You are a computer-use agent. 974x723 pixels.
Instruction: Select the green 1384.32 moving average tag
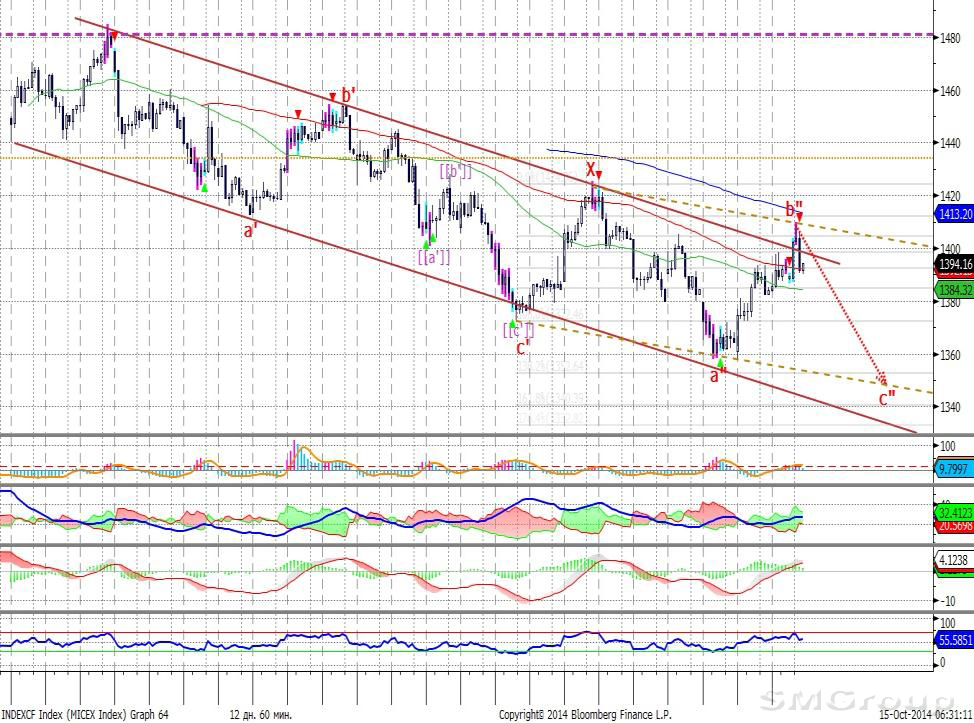tap(954, 290)
